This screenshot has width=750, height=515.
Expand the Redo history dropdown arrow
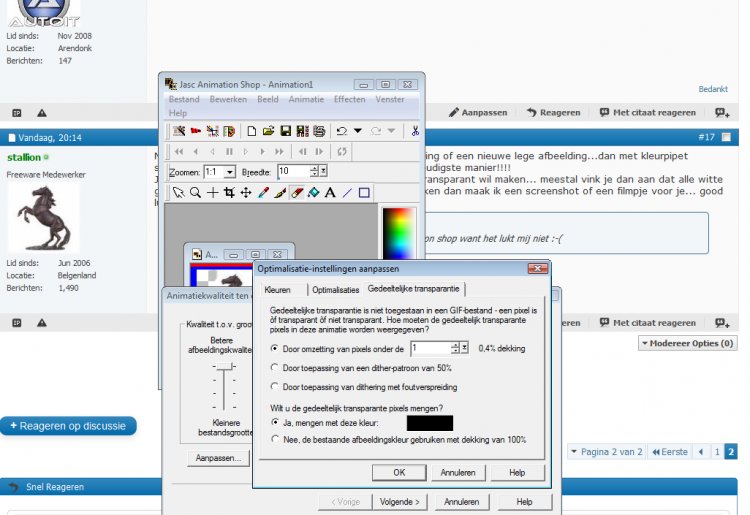391,131
